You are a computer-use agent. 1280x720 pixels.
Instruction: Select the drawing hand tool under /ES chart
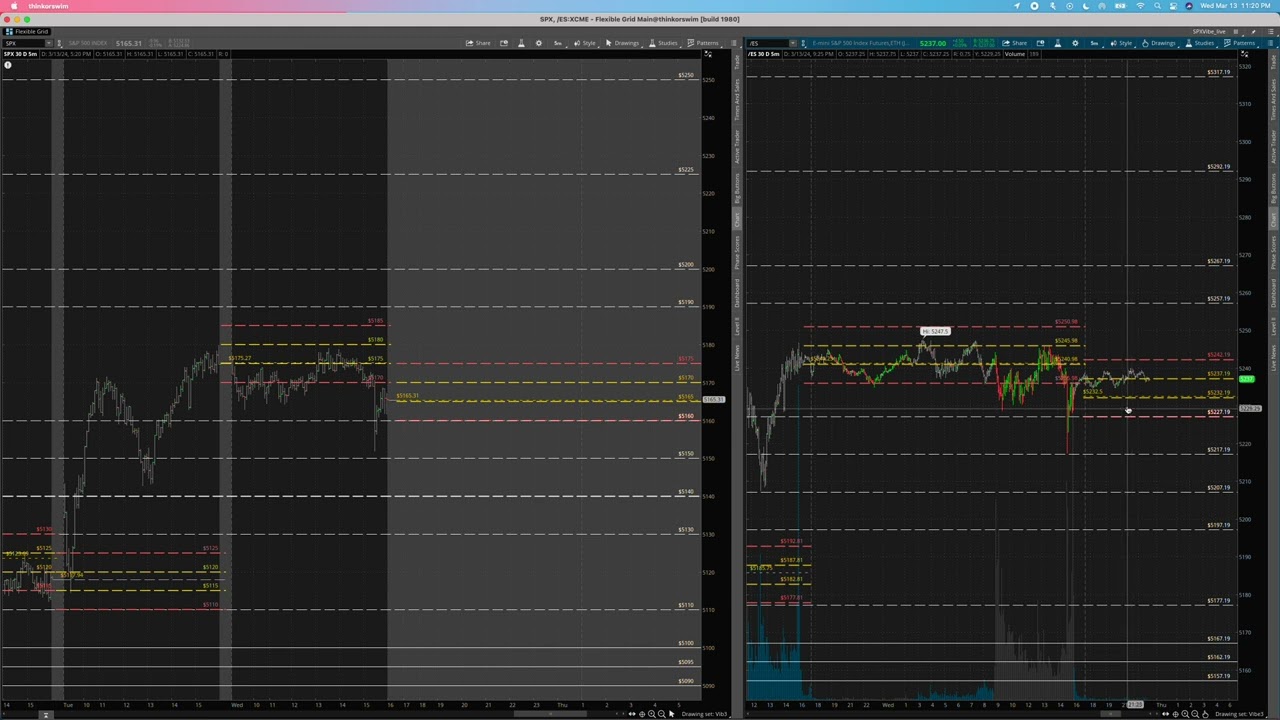point(1205,714)
